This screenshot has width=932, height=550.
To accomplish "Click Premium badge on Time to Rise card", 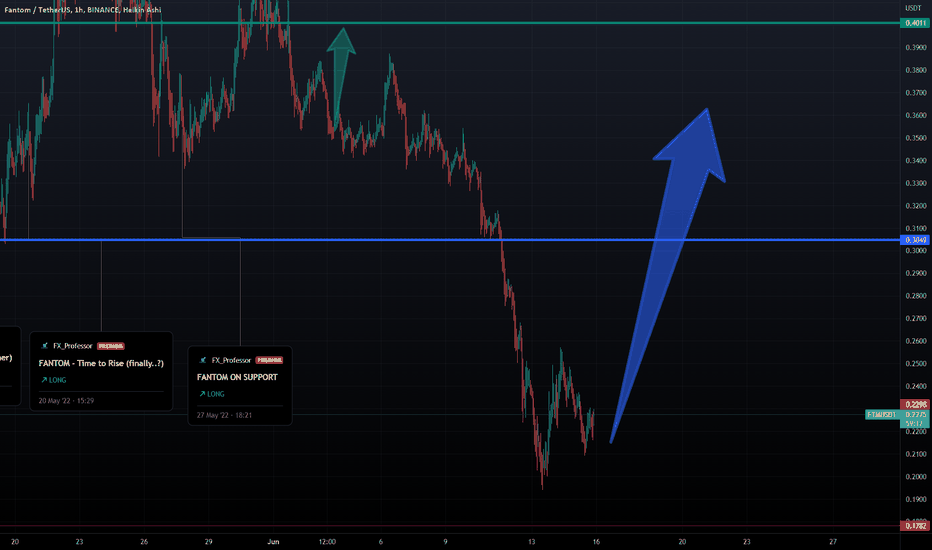I will 111,345.
